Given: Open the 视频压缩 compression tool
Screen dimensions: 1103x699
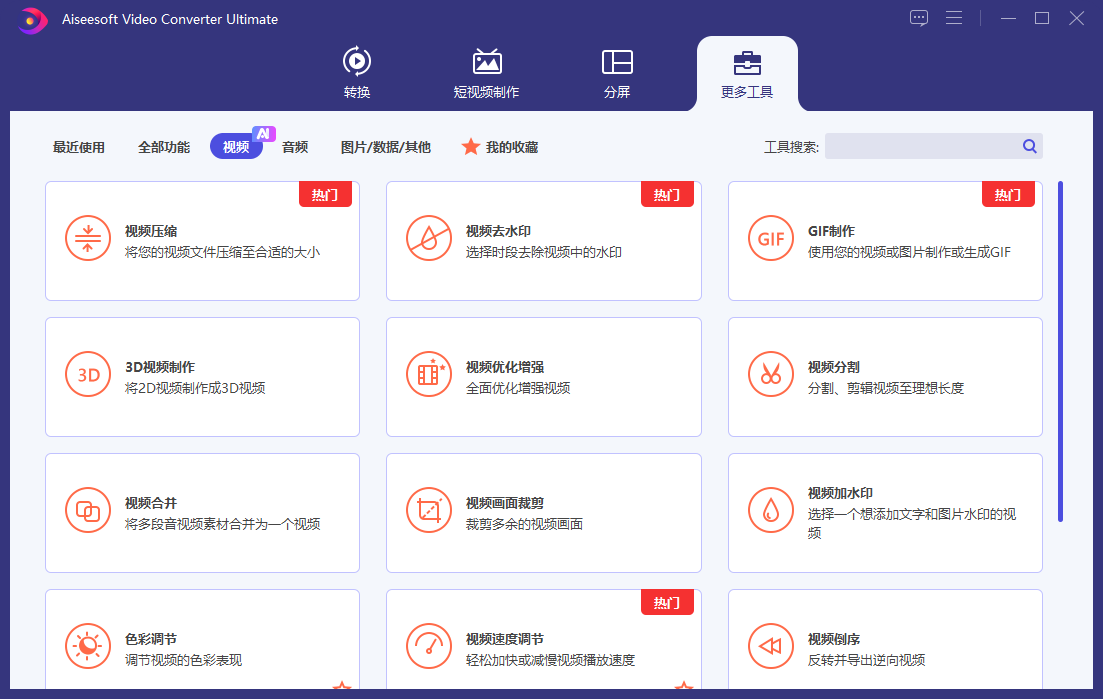Looking at the screenshot, I should point(202,240).
